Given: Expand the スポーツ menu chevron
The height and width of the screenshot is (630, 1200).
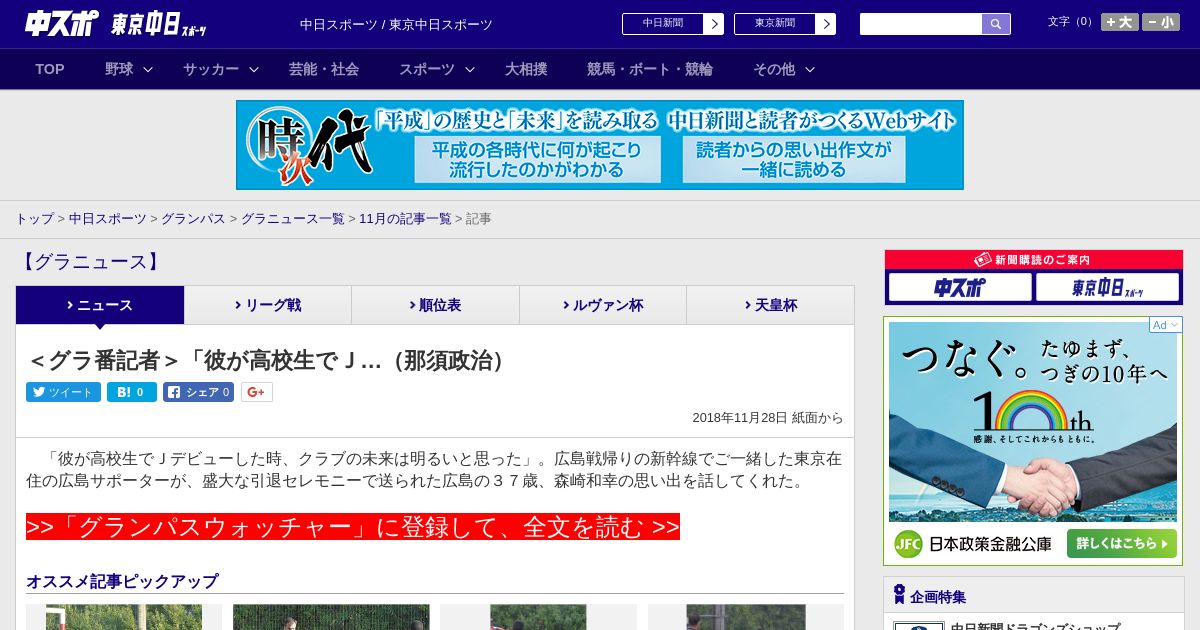Looking at the screenshot, I should click(470, 69).
